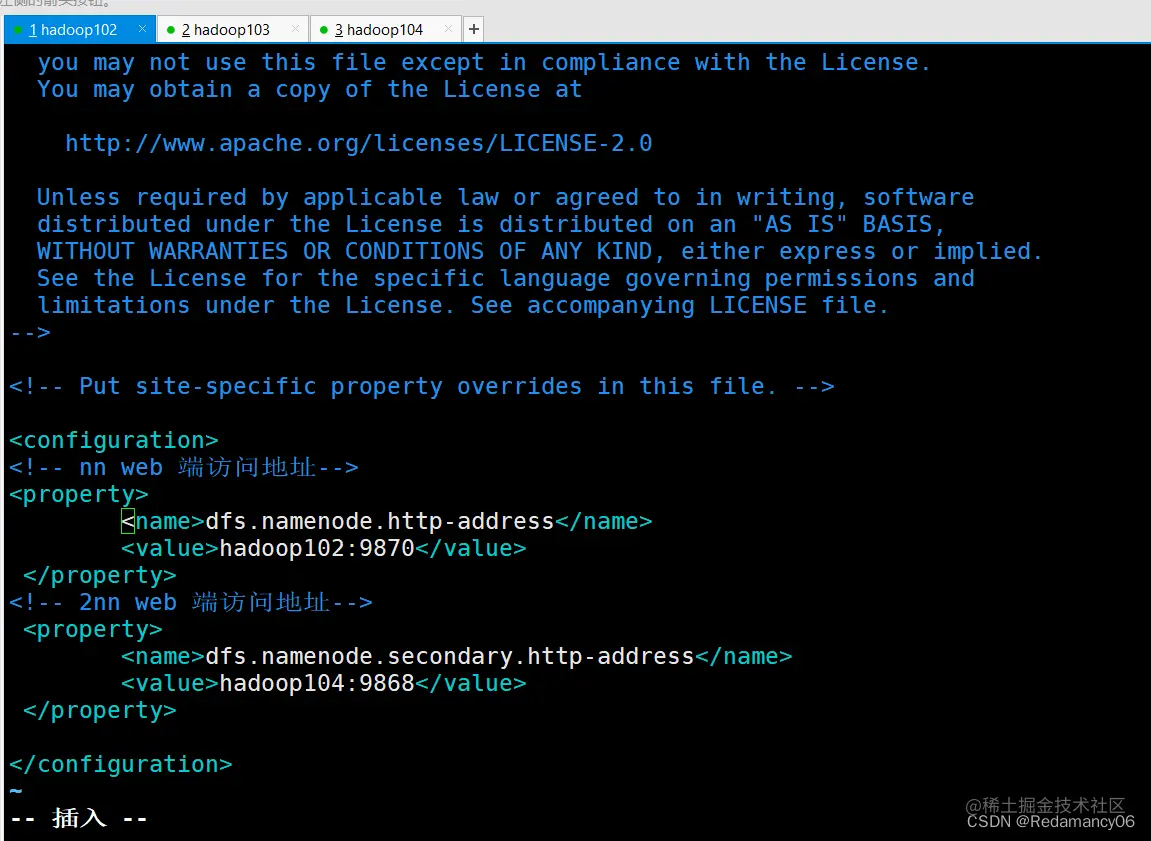Click the 'See the License for the specific' line
The image size is (1151, 841).
(x=505, y=278)
